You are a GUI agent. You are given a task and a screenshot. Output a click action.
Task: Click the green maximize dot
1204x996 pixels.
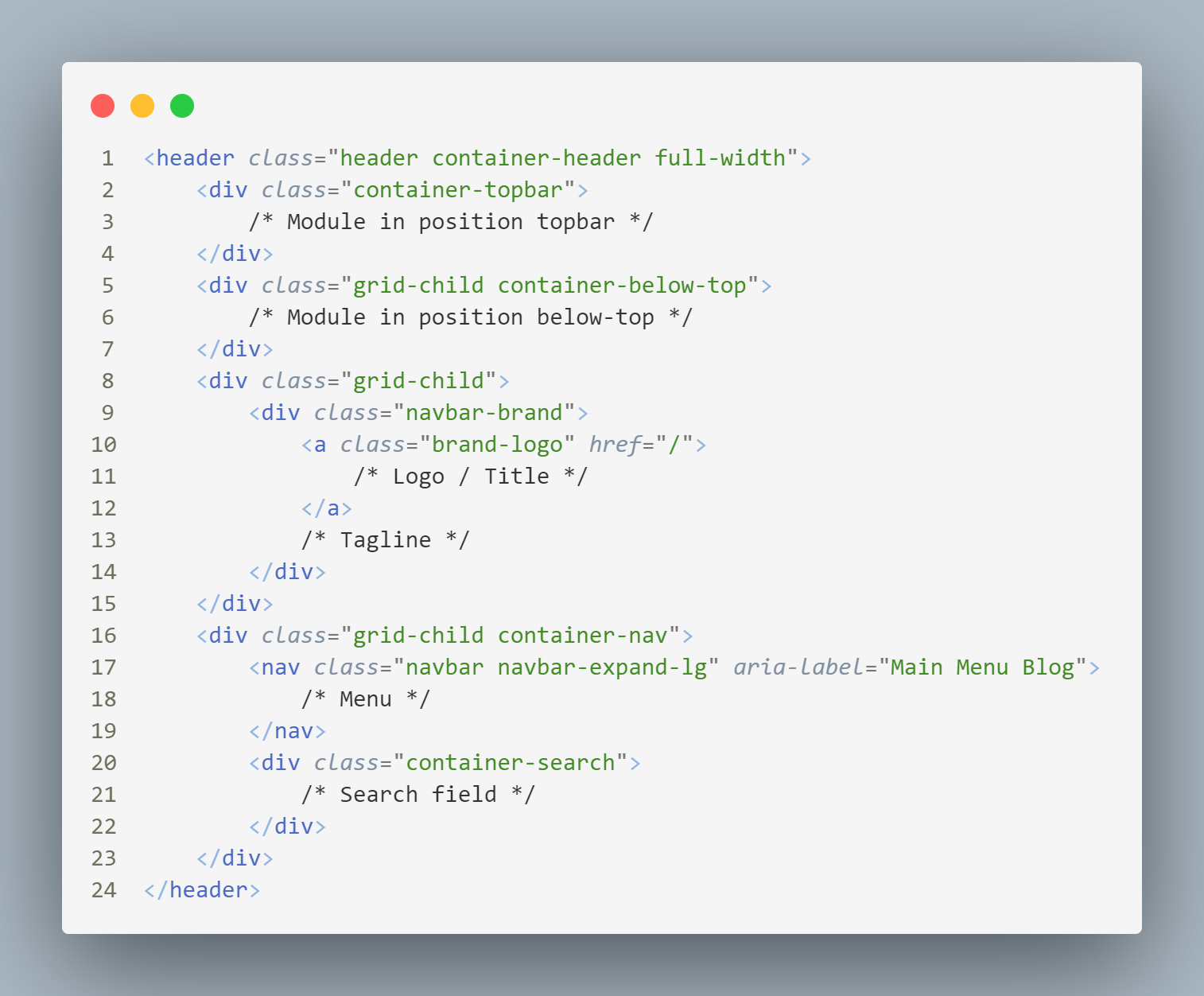[x=182, y=106]
